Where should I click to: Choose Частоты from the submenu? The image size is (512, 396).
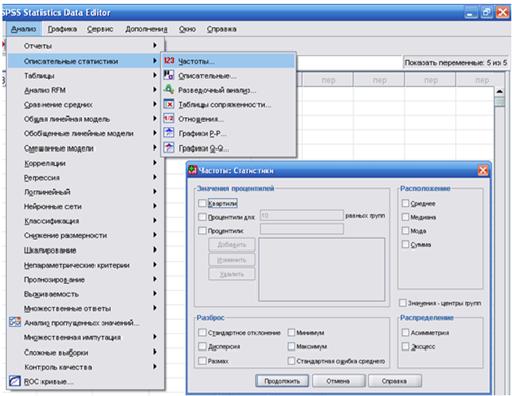tap(229, 61)
